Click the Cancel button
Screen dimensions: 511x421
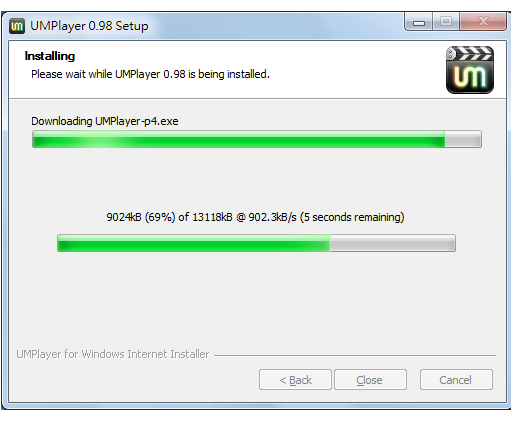pyautogui.click(x=456, y=379)
